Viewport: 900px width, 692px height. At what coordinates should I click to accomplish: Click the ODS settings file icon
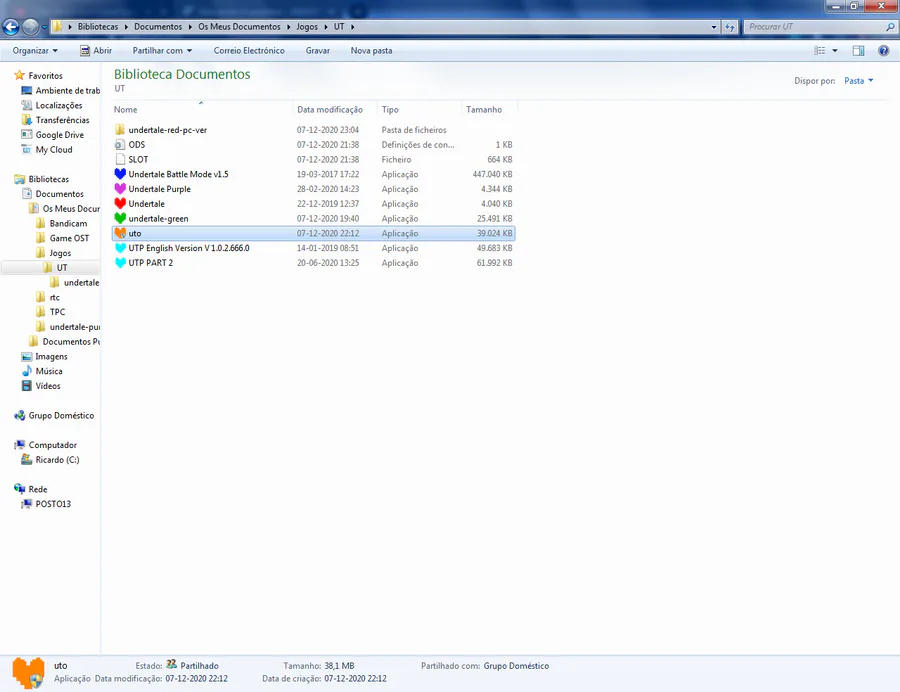click(x=120, y=145)
